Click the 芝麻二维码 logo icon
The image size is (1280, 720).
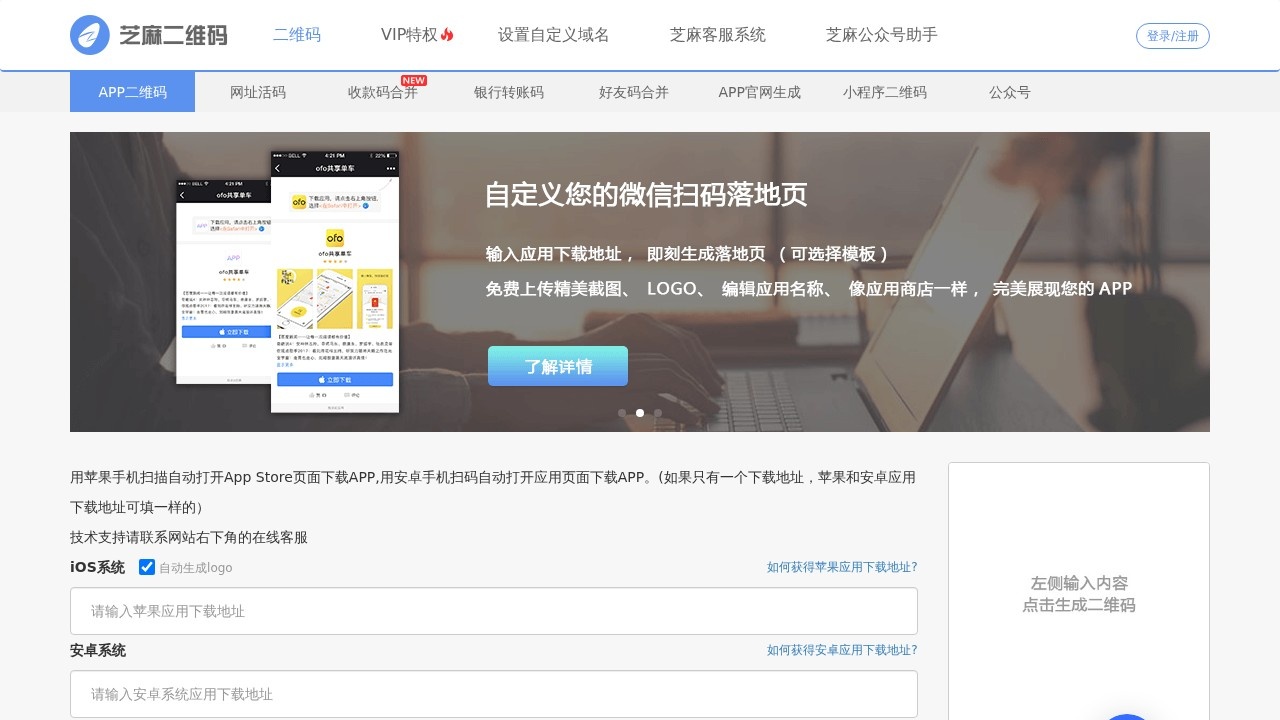click(x=90, y=35)
